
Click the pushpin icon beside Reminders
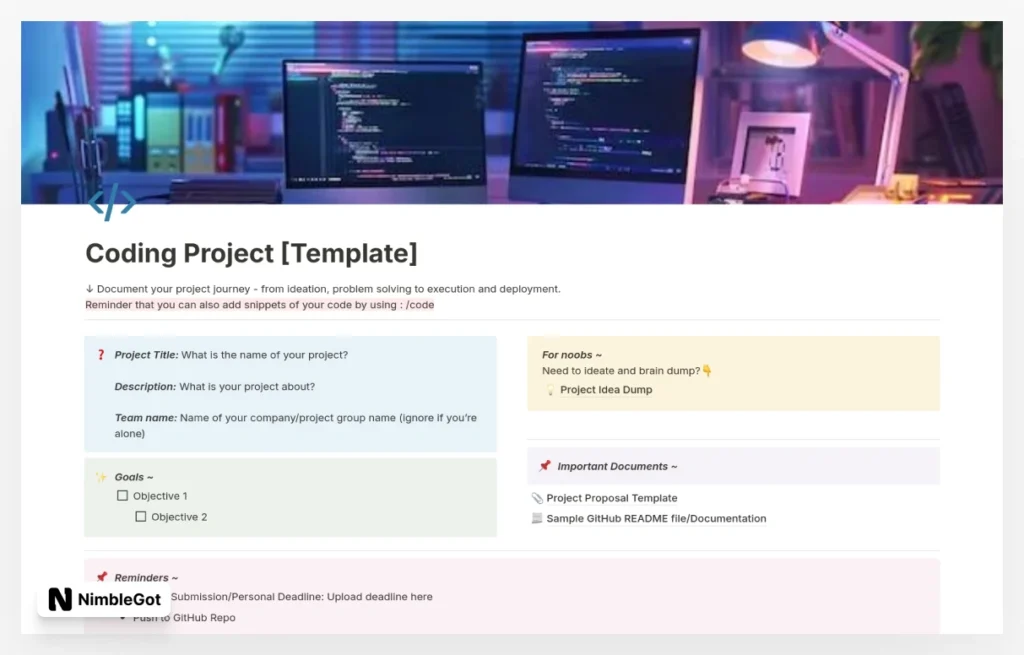pyautogui.click(x=101, y=577)
